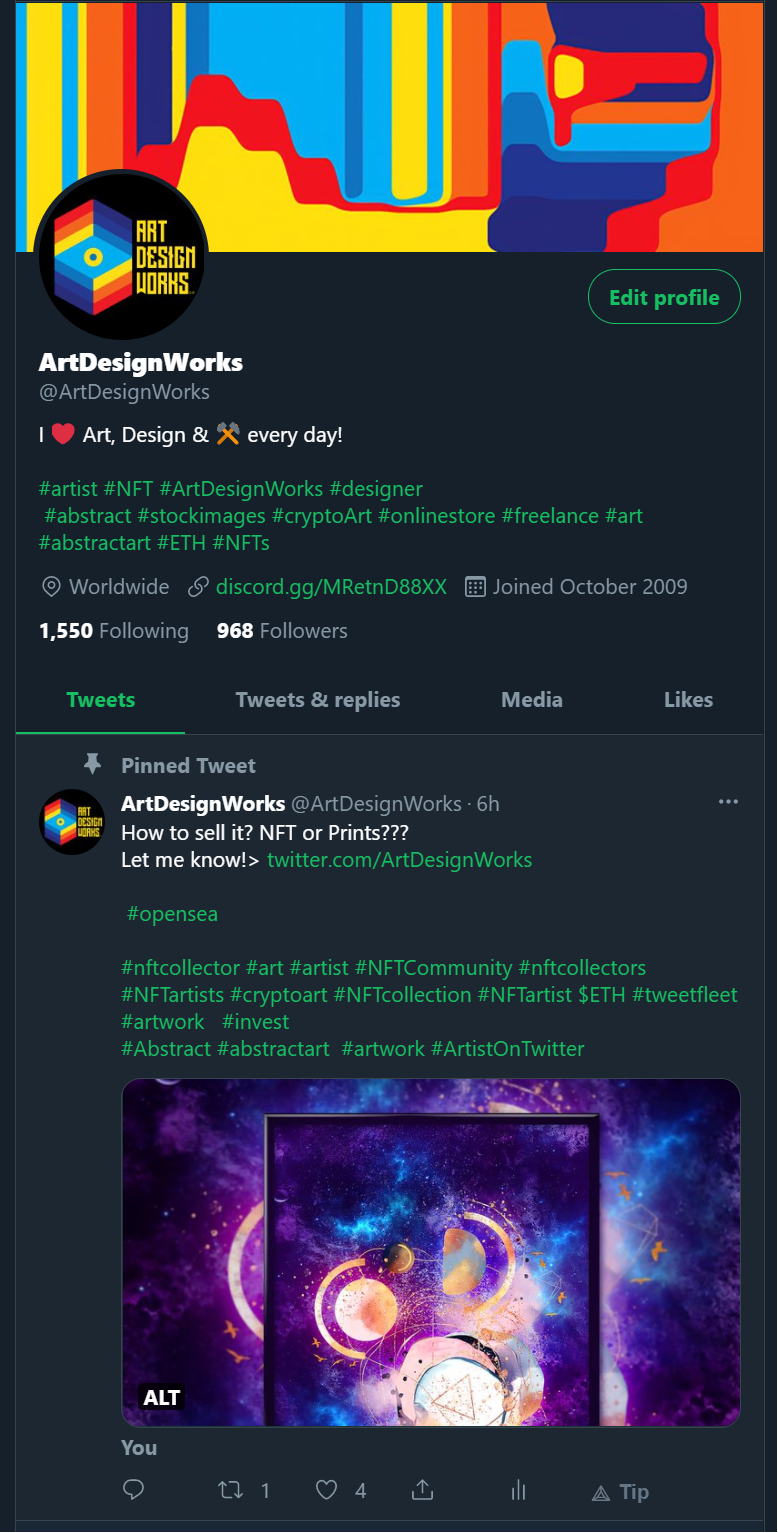Click the small avatar beside pinned tweet
778x1533 pixels.
click(72, 821)
